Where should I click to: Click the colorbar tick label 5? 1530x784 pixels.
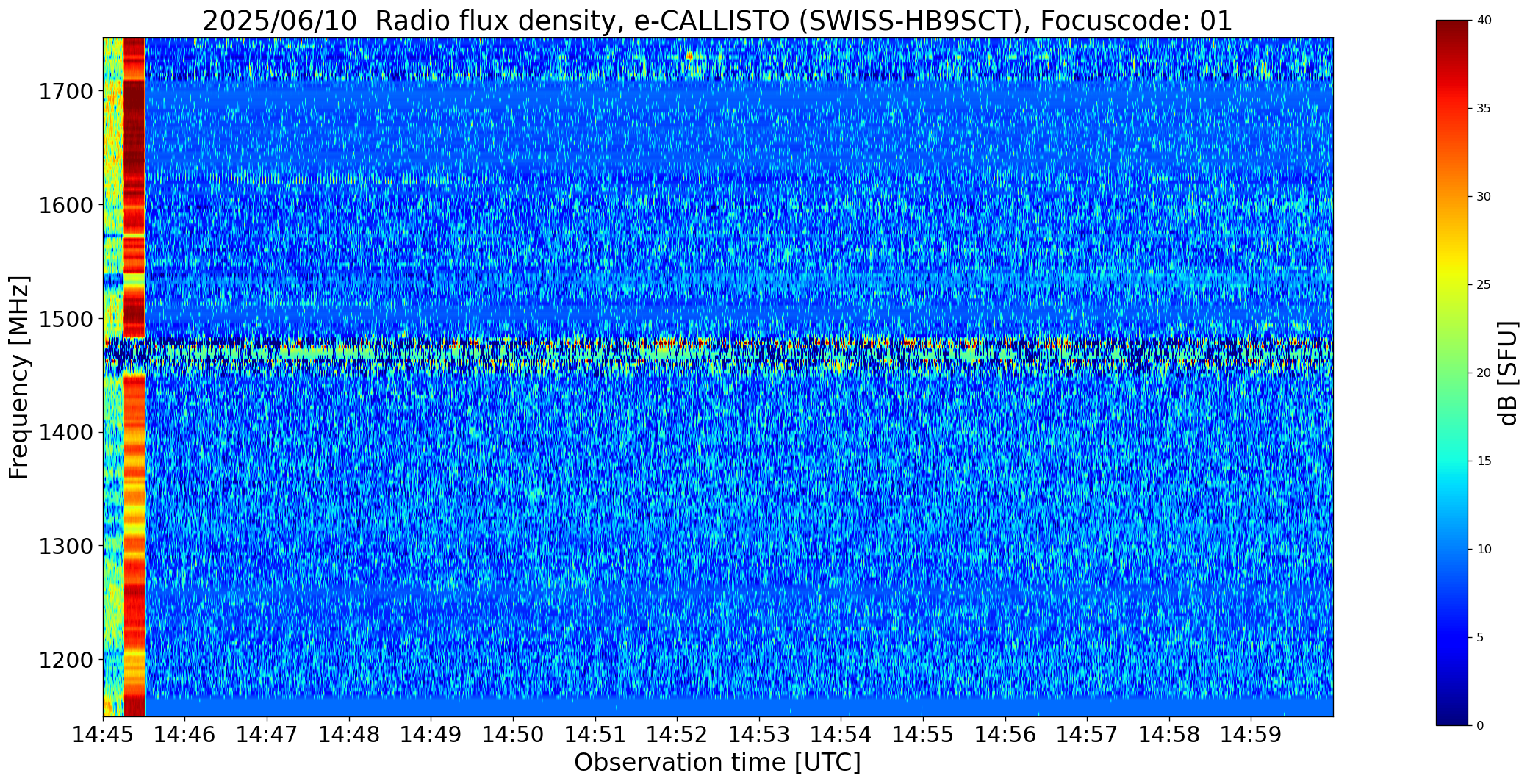(x=1480, y=638)
